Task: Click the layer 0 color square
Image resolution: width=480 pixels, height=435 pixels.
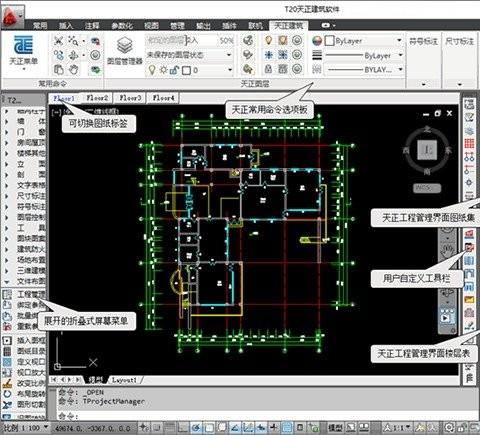Action: coord(186,70)
